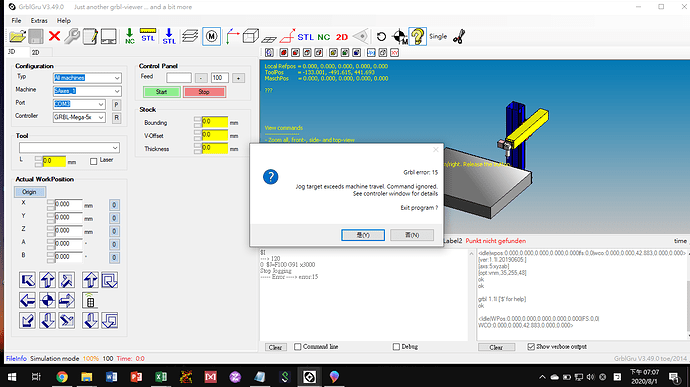Screen dimensions: 690x387
Task: Uncheck Show verbose output
Action: coord(531,347)
